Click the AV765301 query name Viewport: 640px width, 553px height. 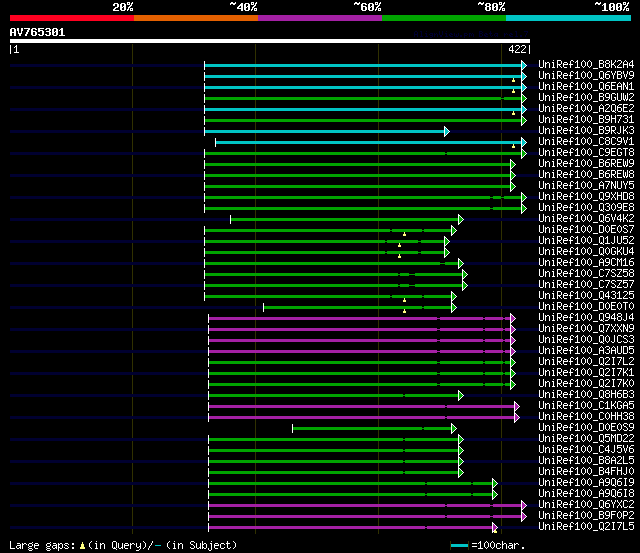click(x=37, y=32)
